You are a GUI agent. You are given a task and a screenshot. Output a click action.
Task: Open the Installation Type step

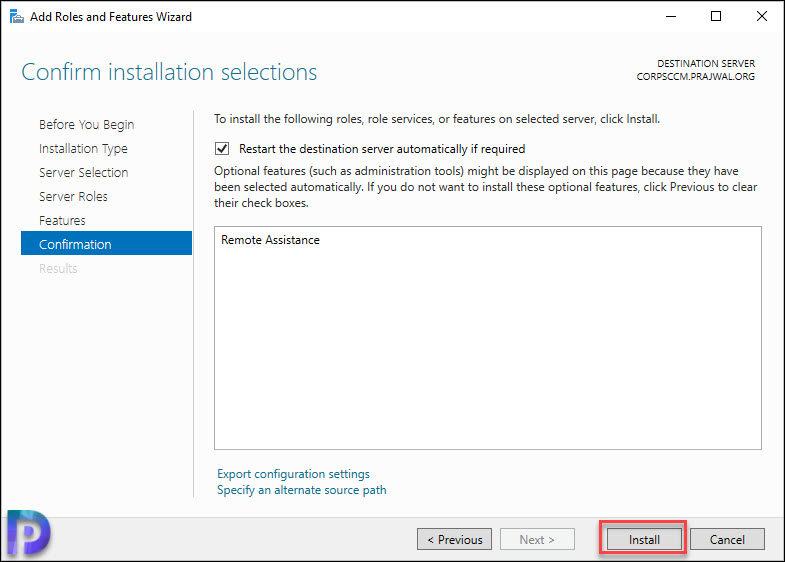83,149
